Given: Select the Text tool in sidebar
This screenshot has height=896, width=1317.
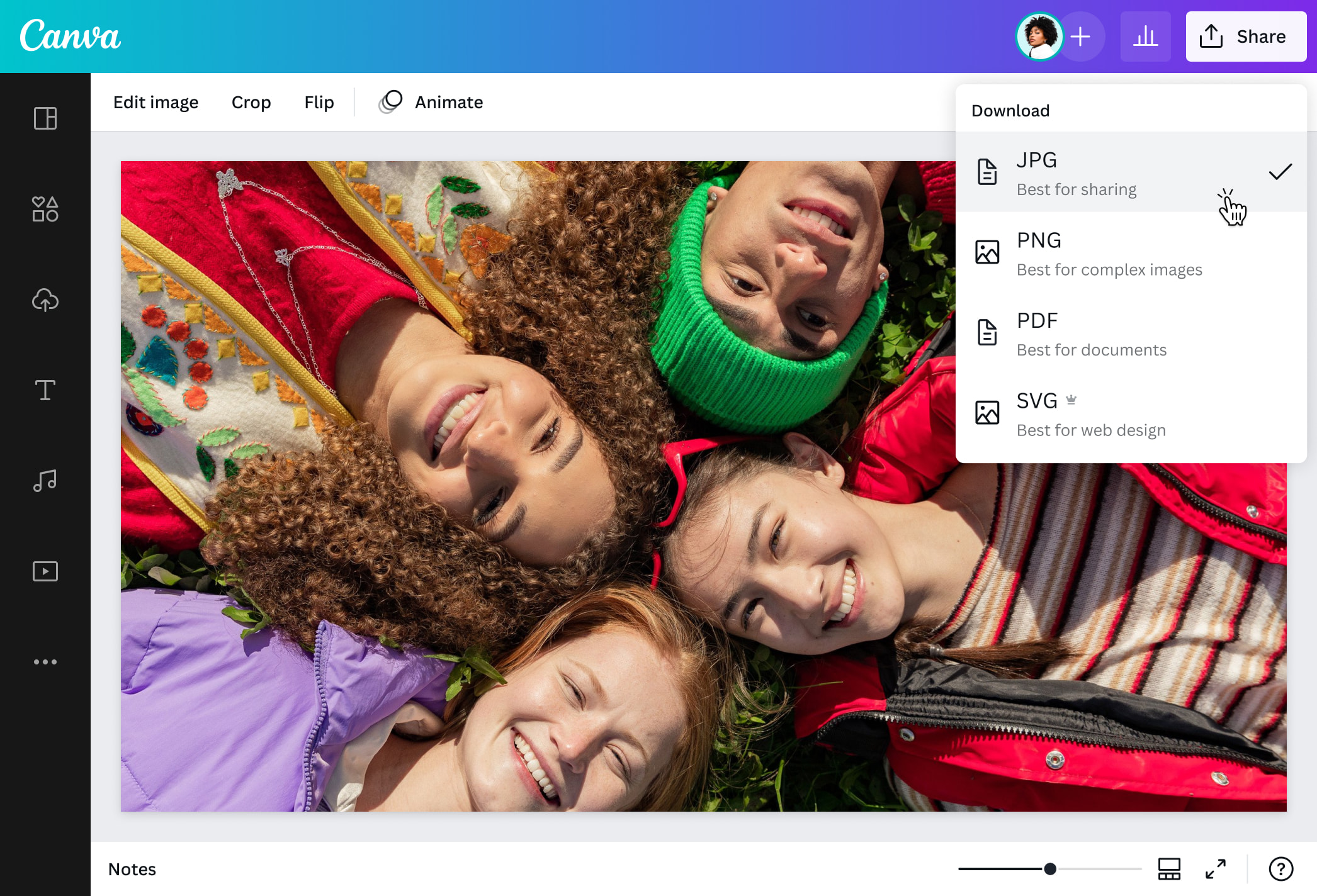Looking at the screenshot, I should [45, 390].
